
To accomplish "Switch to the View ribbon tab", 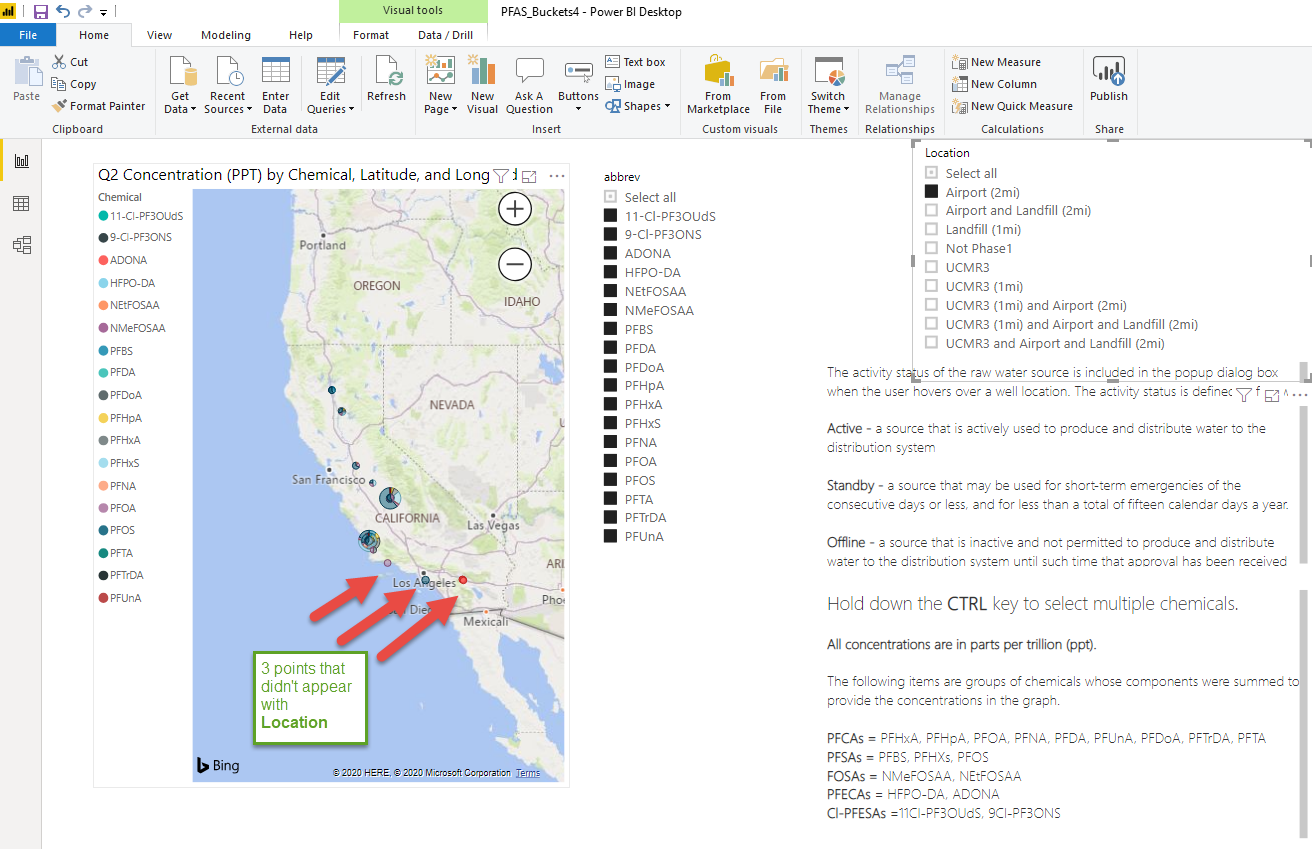I will click(x=159, y=35).
